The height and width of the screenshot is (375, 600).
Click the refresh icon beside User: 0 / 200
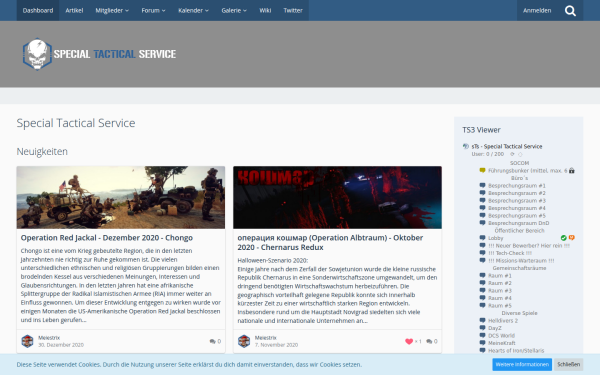click(512, 154)
